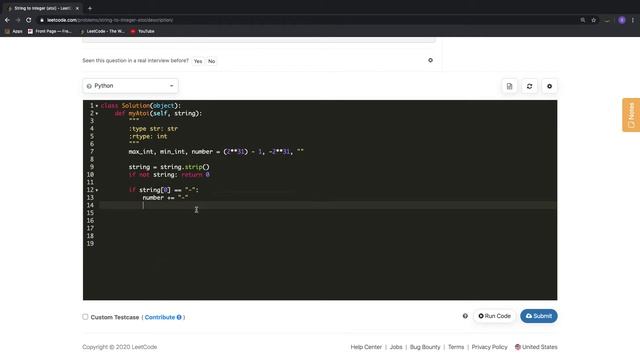This screenshot has width=640, height=360.
Task: Reload the LeetCode page
Action: tap(29, 20)
